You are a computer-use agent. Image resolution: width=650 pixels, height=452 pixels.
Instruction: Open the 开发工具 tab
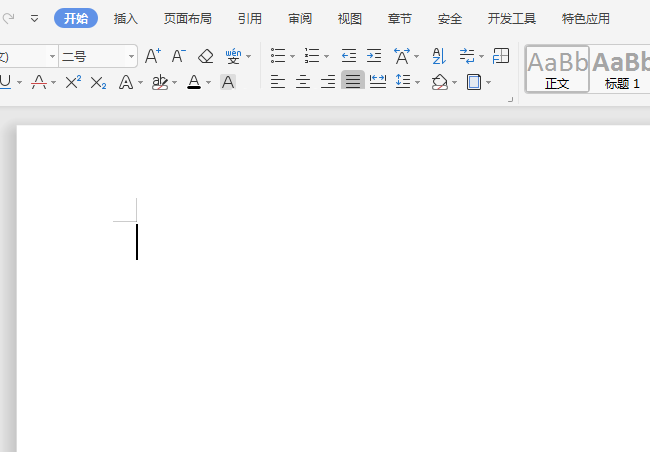(512, 19)
